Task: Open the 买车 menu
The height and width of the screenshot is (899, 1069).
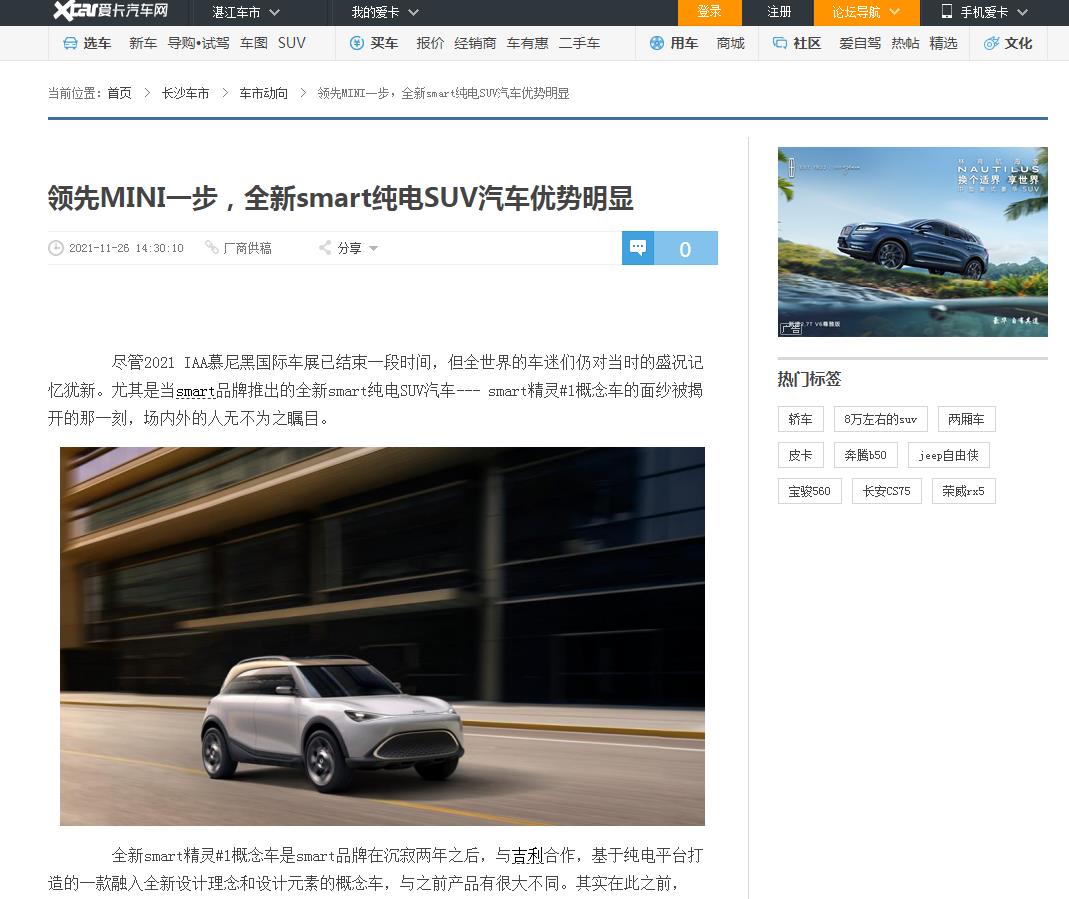Action: (x=384, y=44)
